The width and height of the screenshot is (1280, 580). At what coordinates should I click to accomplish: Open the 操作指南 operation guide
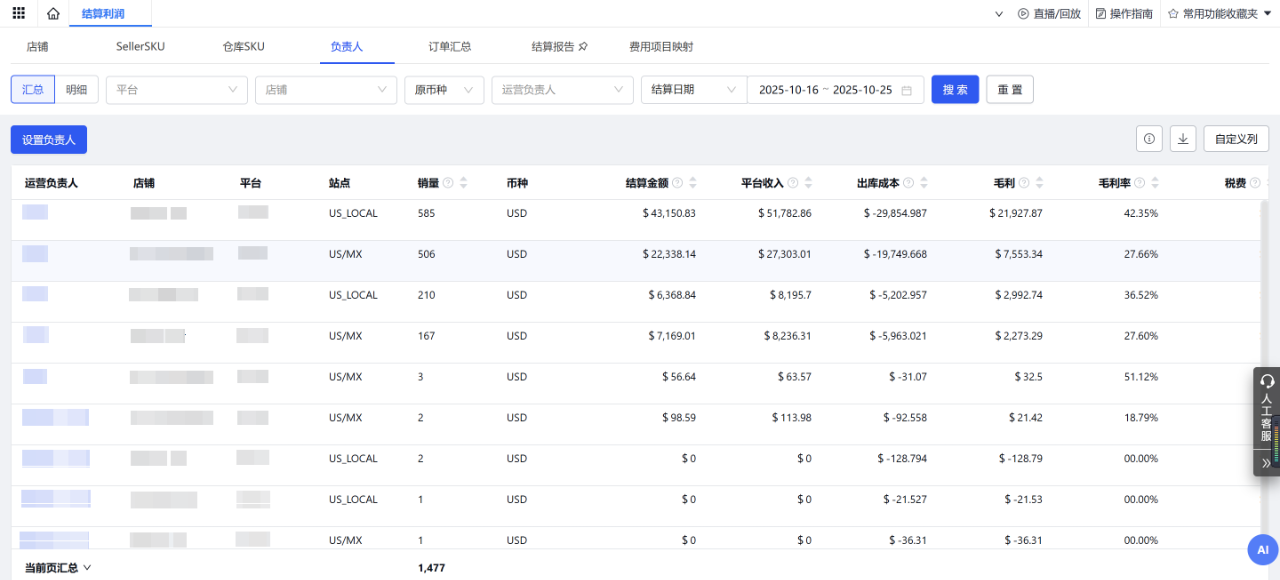(x=1125, y=13)
